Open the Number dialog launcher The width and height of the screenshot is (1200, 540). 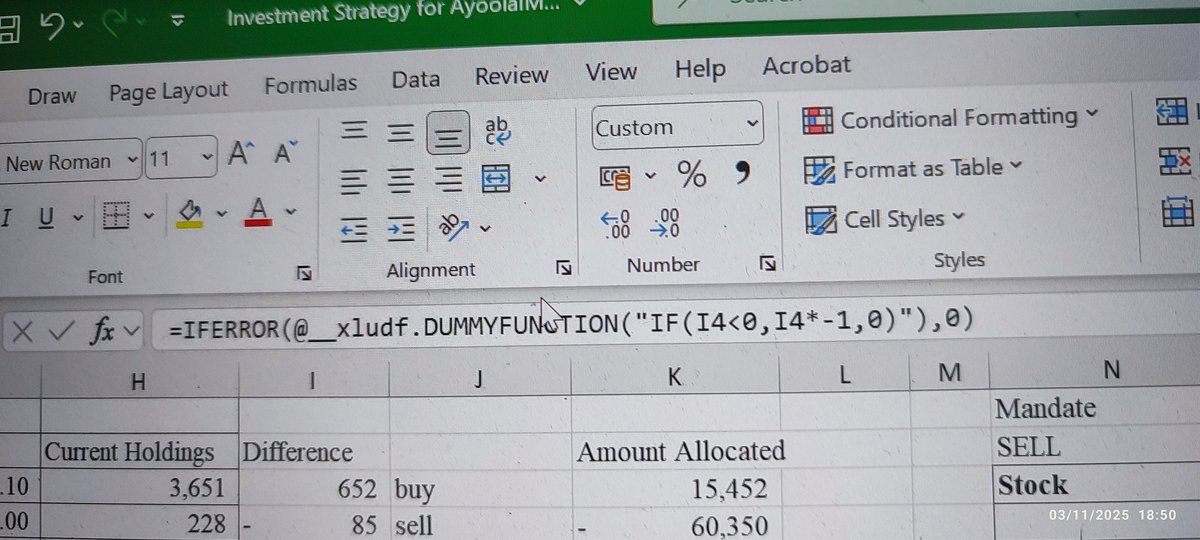[x=768, y=263]
